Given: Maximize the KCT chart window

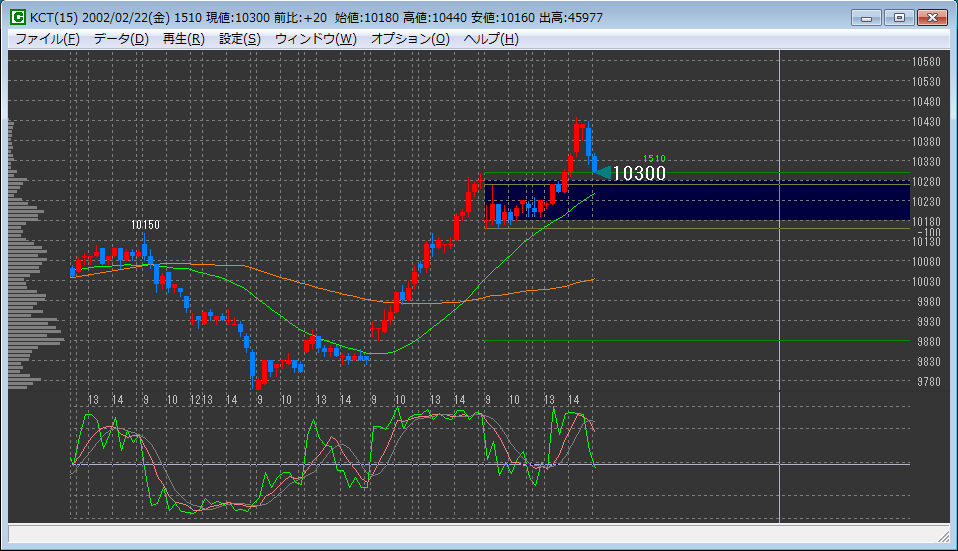Looking at the screenshot, I should click(899, 17).
